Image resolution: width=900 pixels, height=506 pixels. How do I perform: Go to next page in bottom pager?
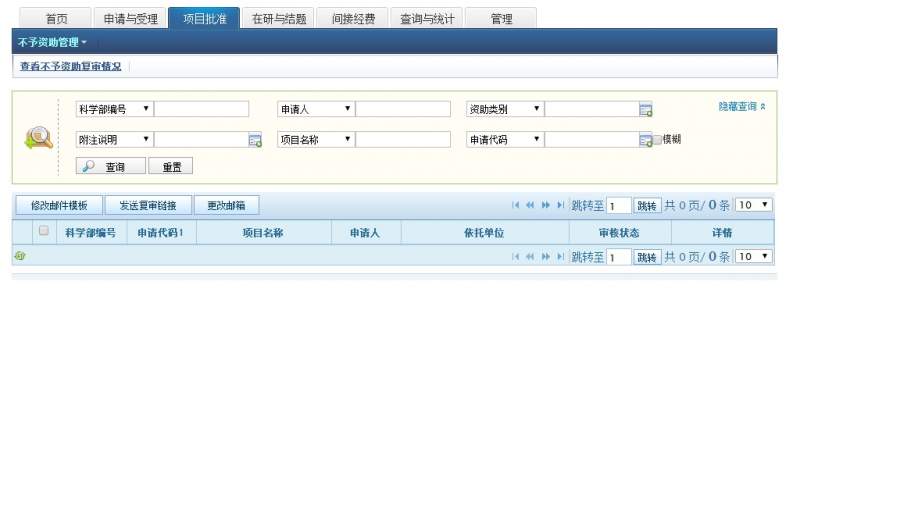545,256
